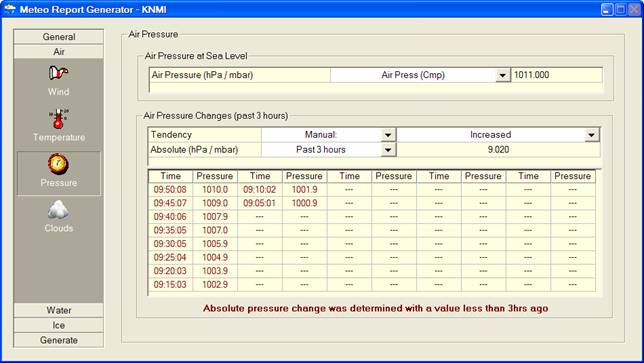The image size is (644, 363).
Task: Open the Ice section tab
Action: [59, 325]
